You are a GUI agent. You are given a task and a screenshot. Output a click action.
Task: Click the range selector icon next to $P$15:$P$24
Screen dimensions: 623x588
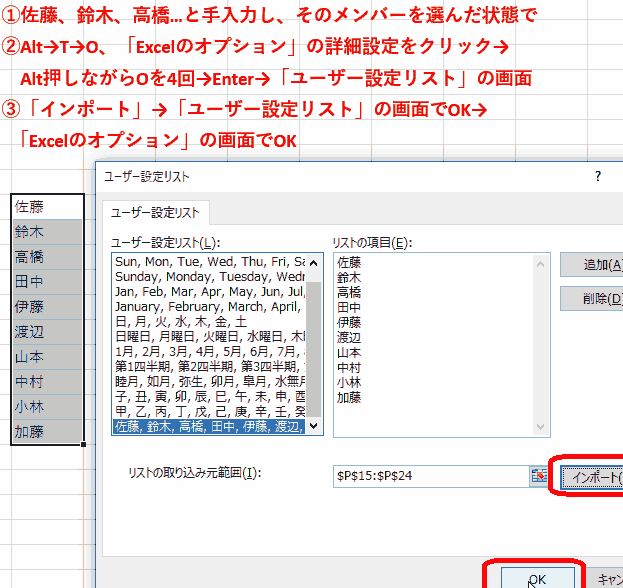tap(539, 476)
